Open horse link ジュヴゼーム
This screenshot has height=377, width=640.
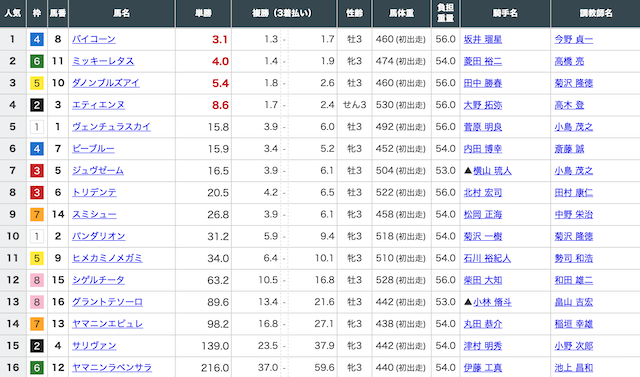98,171
